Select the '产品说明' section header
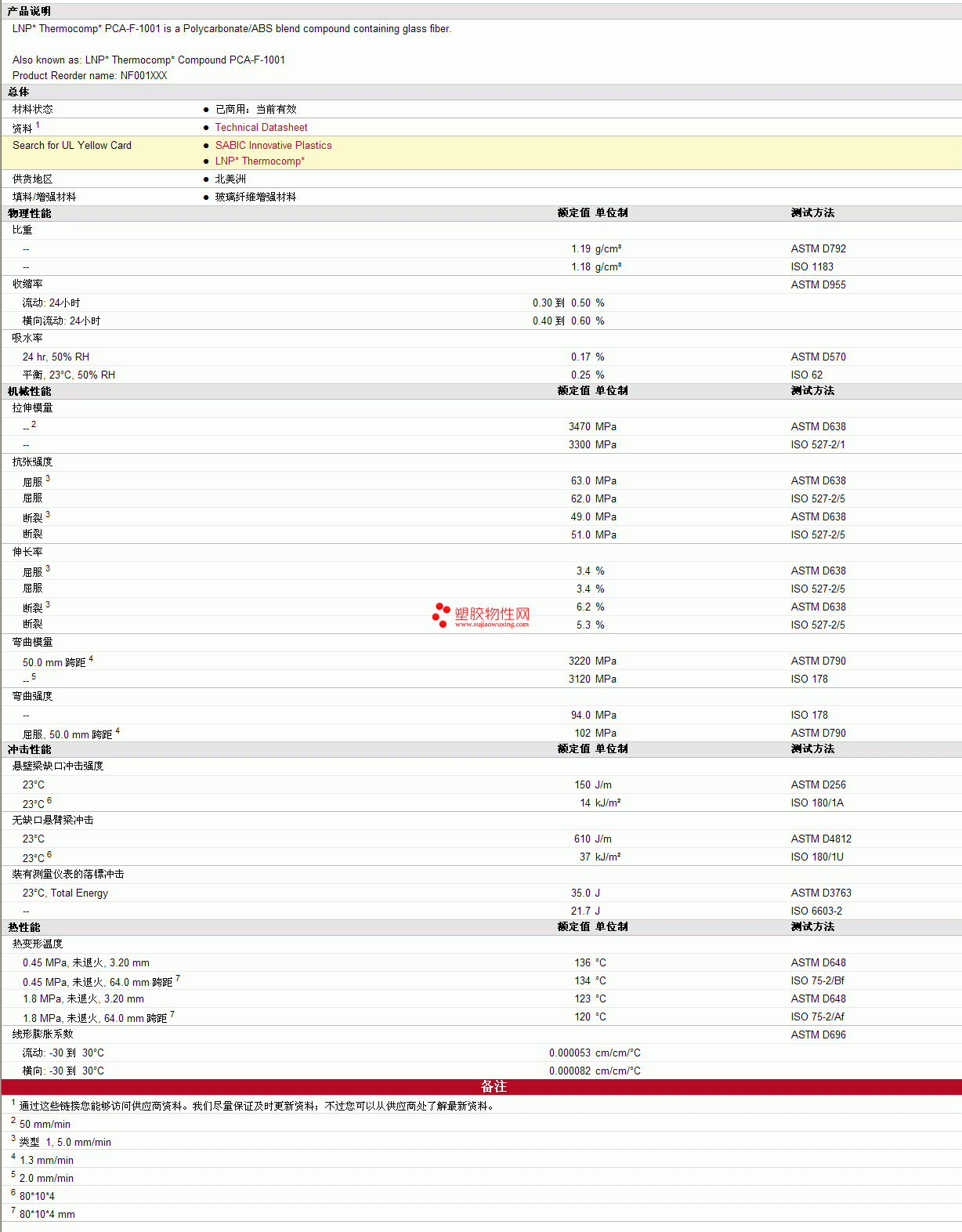 pyautogui.click(x=30, y=11)
